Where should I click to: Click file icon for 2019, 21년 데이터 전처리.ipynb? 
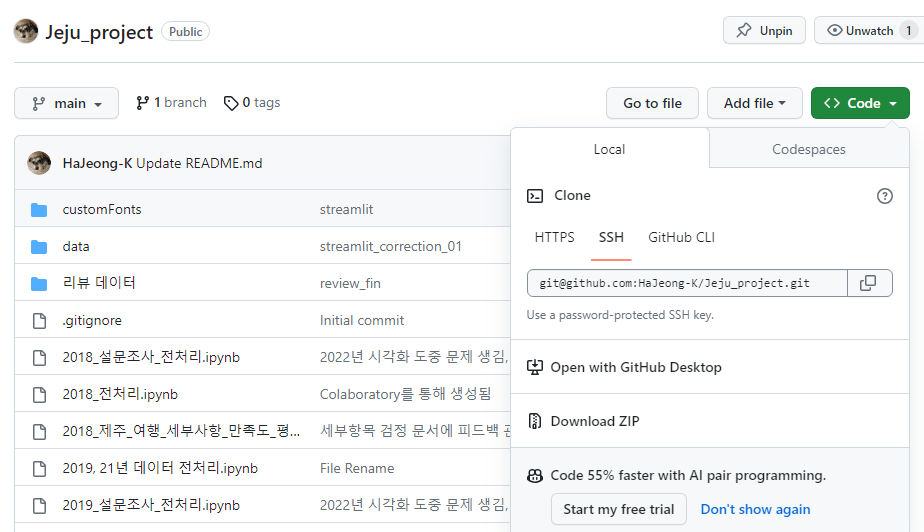tap(39, 468)
